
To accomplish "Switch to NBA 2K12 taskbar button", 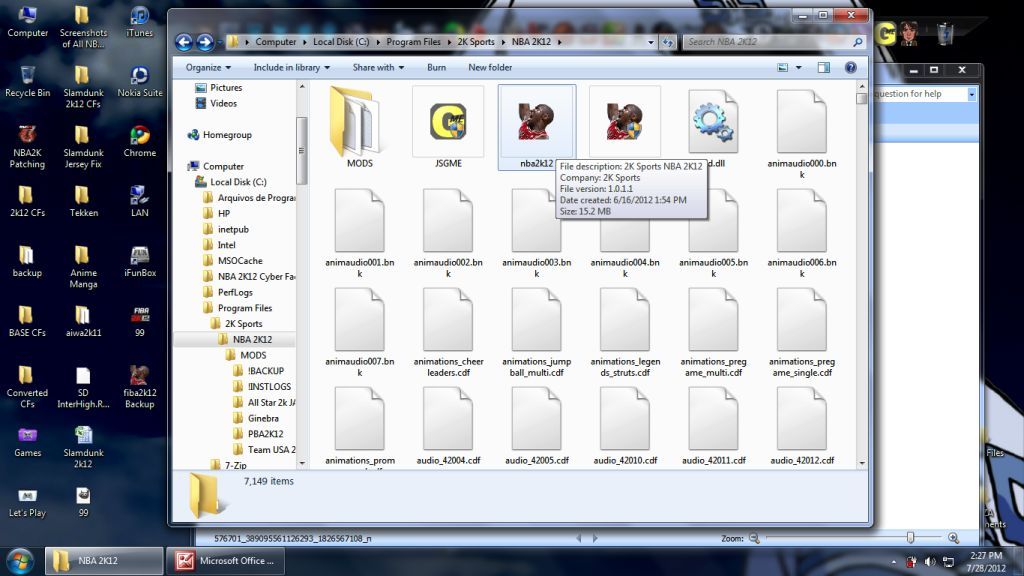I will point(103,561).
